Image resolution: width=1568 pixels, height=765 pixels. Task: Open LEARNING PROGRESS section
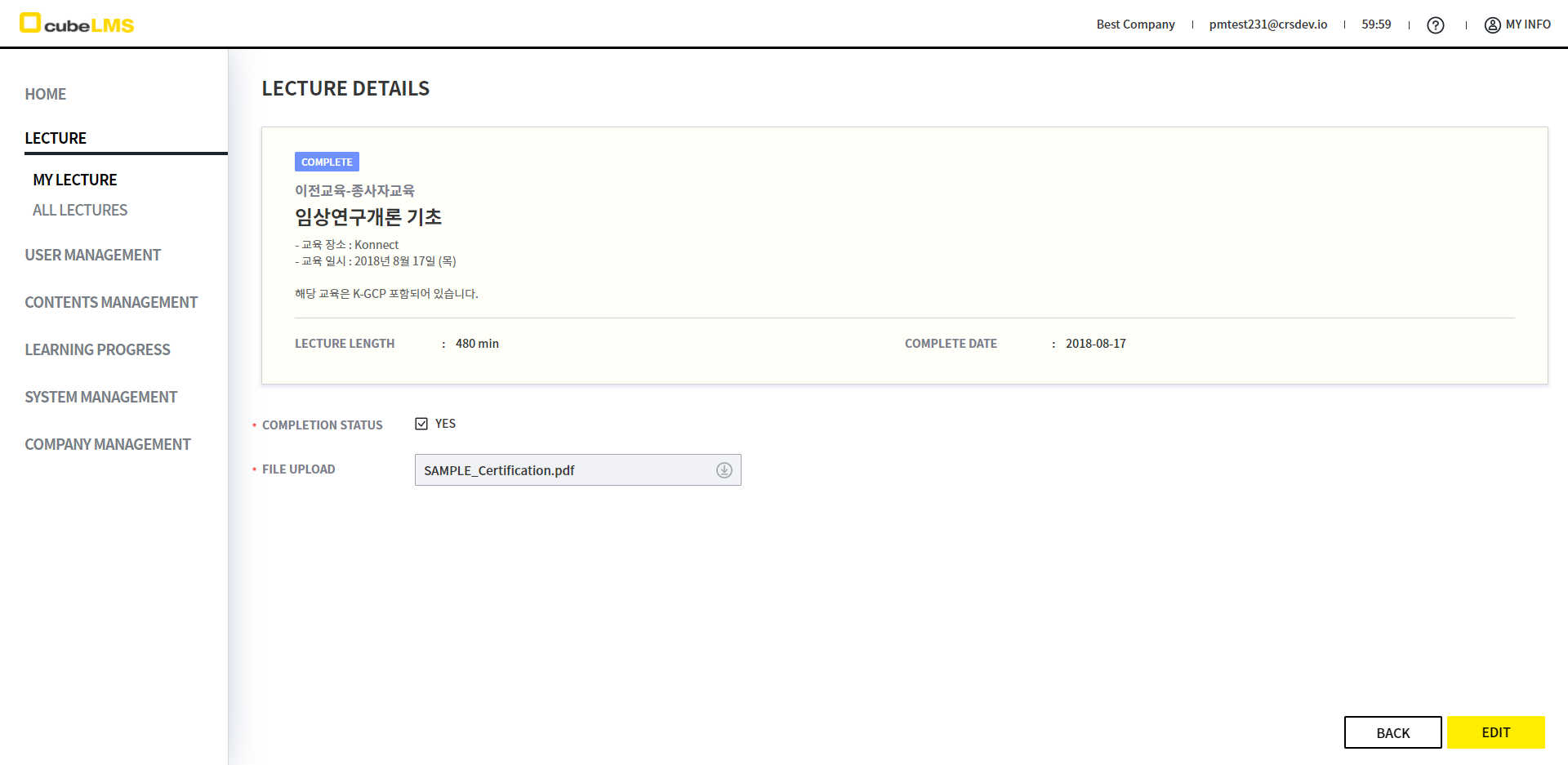(98, 349)
